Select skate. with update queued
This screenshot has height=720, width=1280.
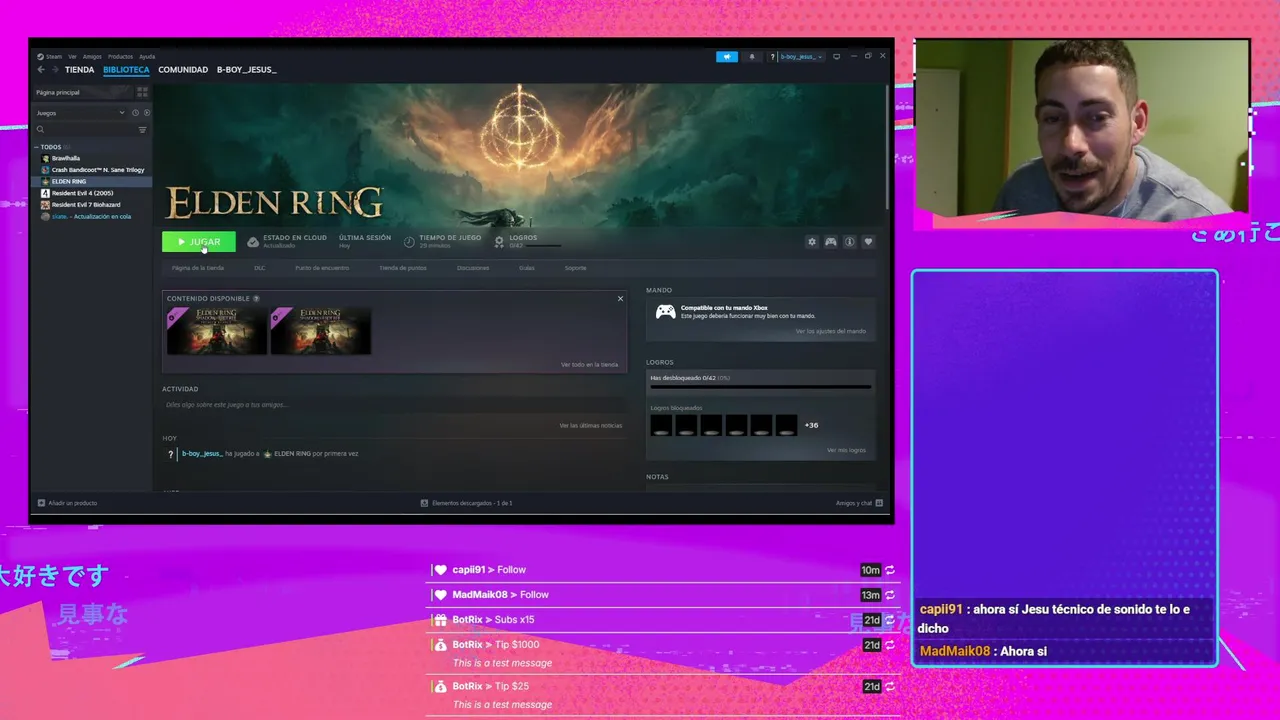[90, 217]
